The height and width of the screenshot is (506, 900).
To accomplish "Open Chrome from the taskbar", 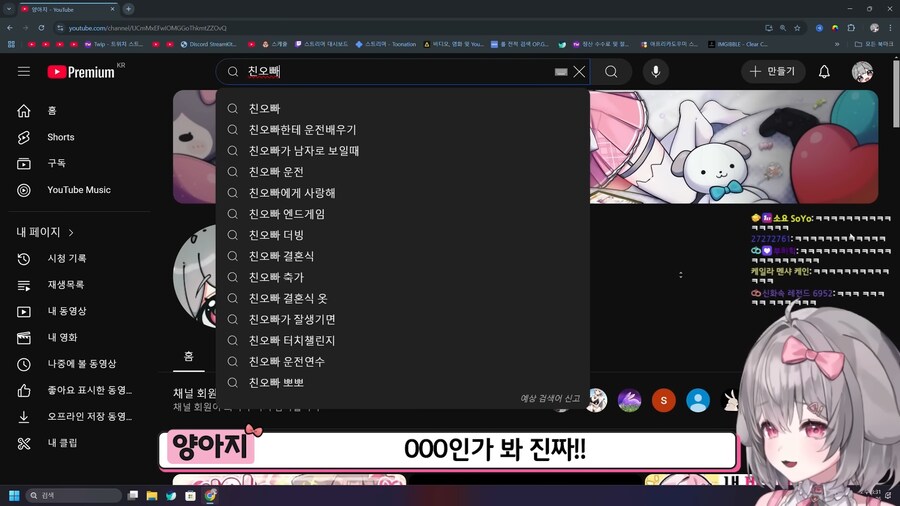I will coord(210,496).
